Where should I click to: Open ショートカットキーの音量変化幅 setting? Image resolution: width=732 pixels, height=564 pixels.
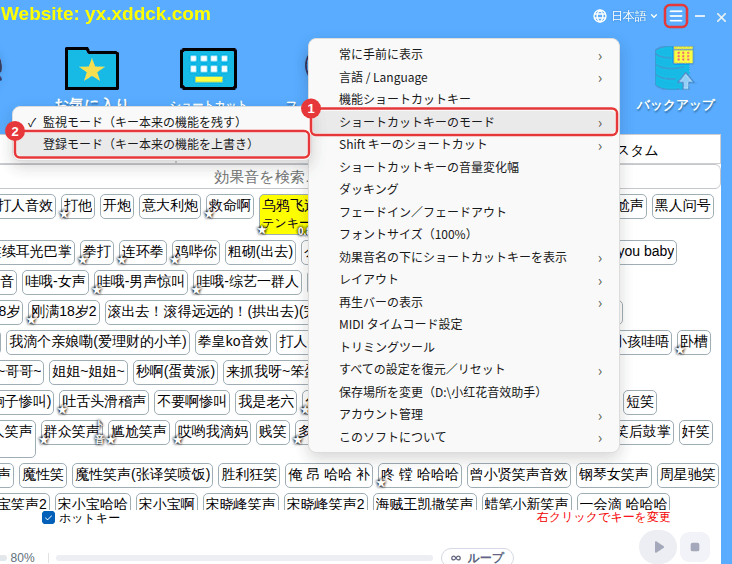(464, 167)
